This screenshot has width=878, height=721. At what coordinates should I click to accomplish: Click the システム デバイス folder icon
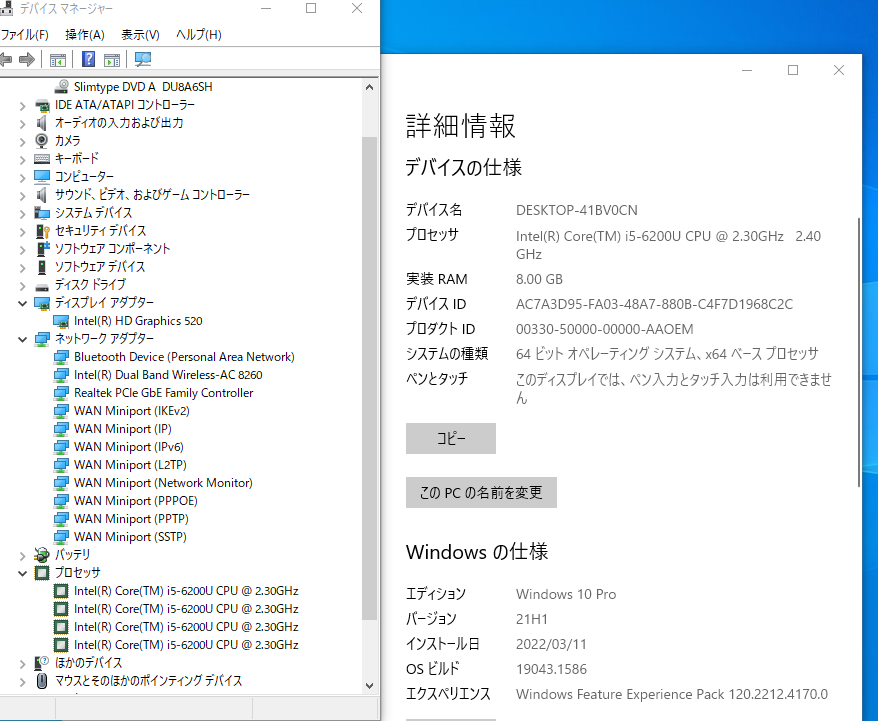42,213
